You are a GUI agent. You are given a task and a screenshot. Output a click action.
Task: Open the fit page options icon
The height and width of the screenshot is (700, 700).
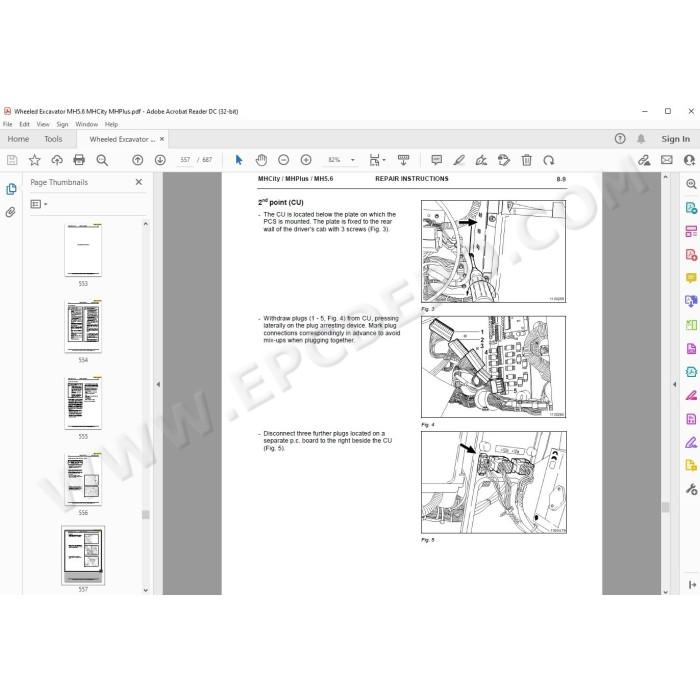tap(375, 160)
